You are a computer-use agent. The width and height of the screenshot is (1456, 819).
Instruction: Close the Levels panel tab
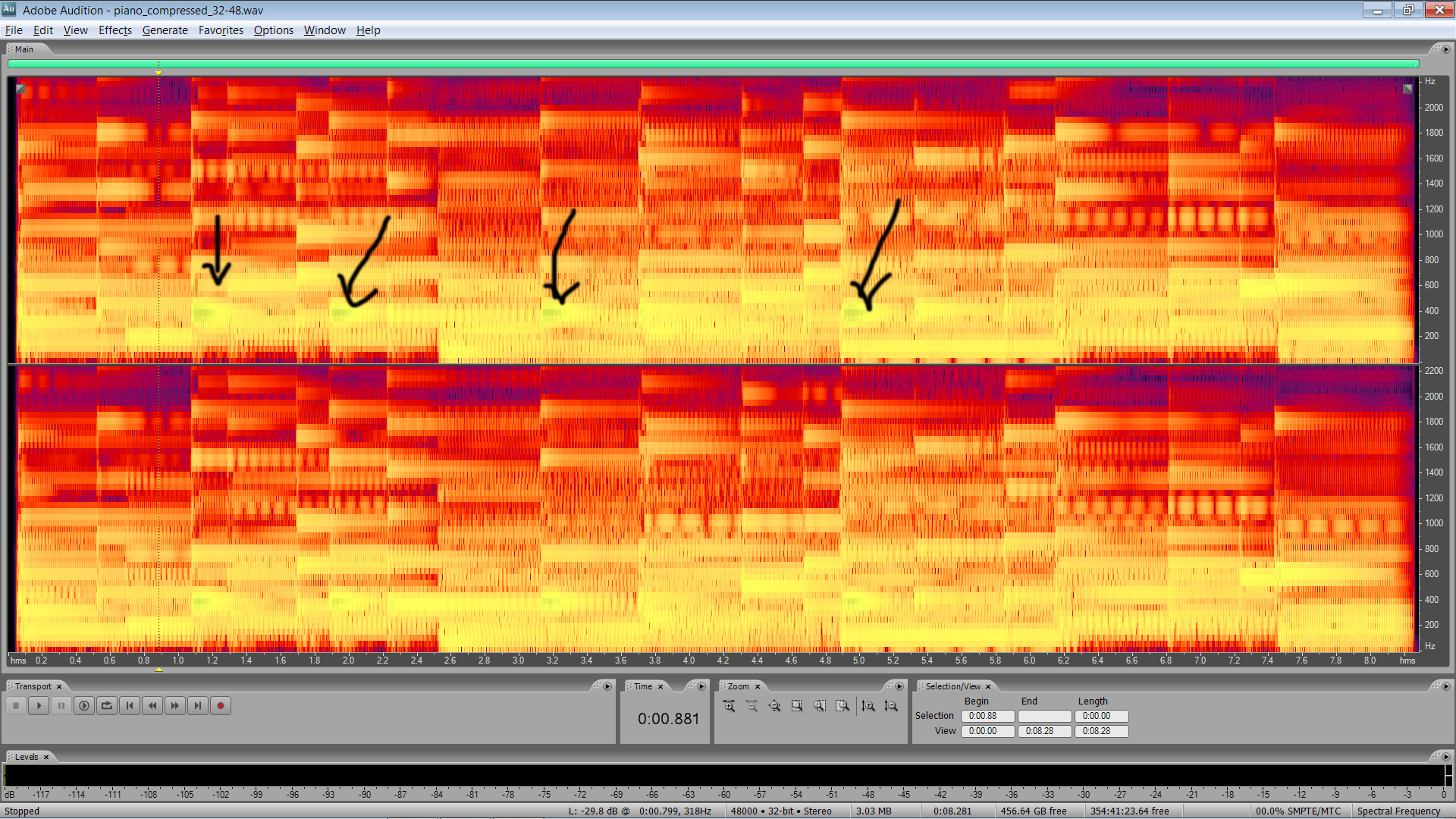click(x=46, y=758)
